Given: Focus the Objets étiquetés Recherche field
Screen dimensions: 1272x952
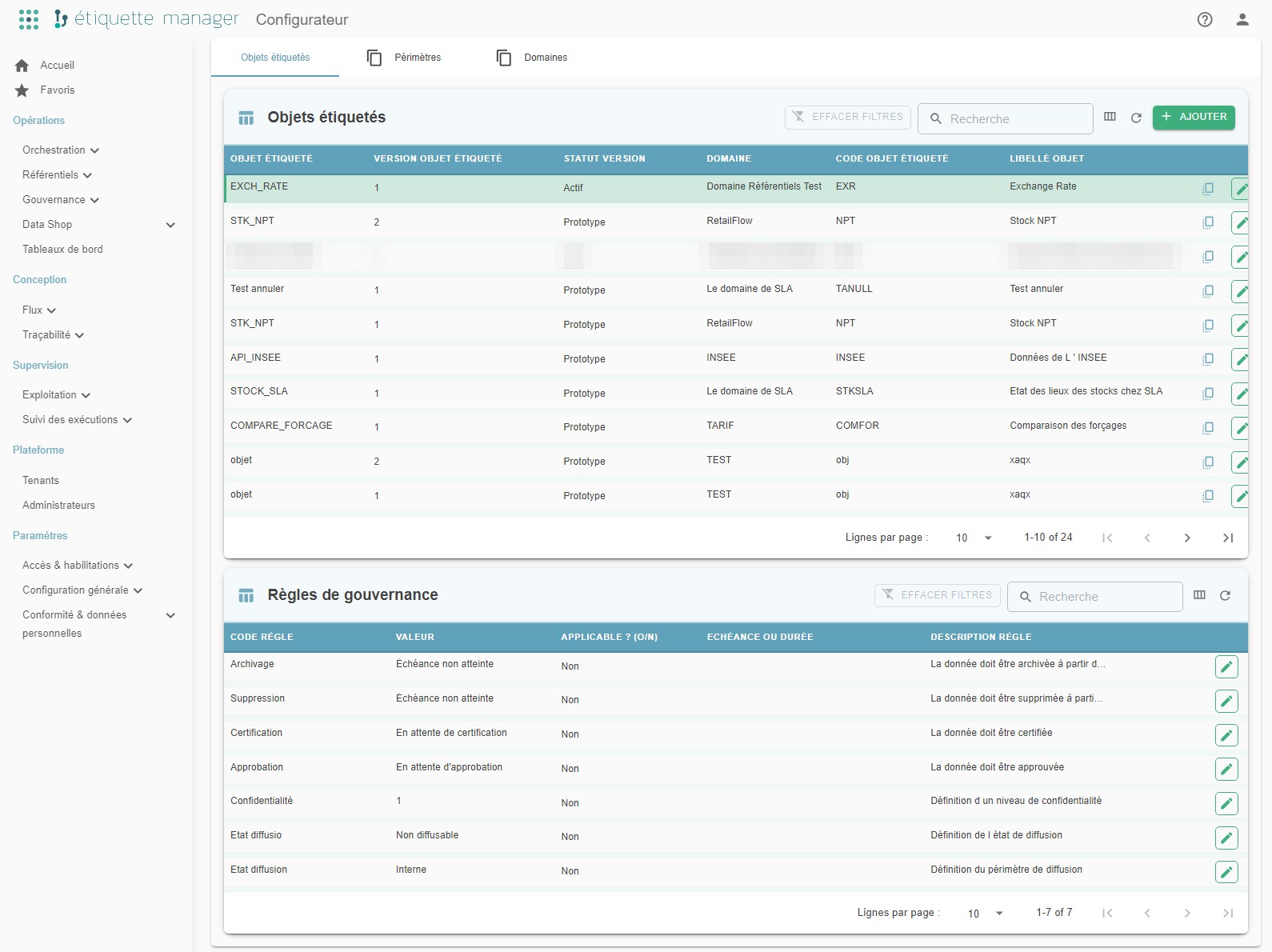Looking at the screenshot, I should coord(1006,118).
